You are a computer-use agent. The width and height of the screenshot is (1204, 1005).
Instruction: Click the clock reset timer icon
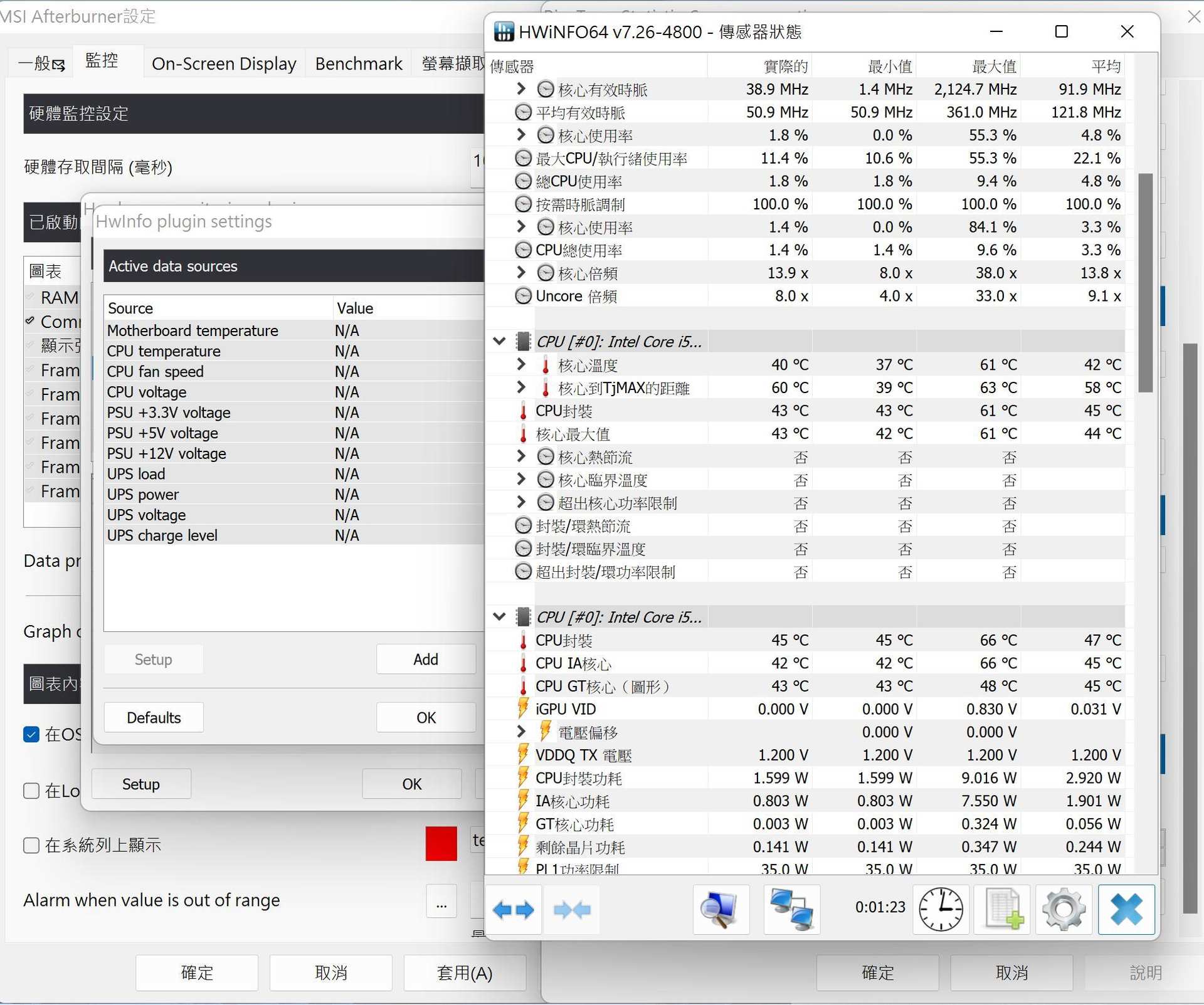click(941, 910)
